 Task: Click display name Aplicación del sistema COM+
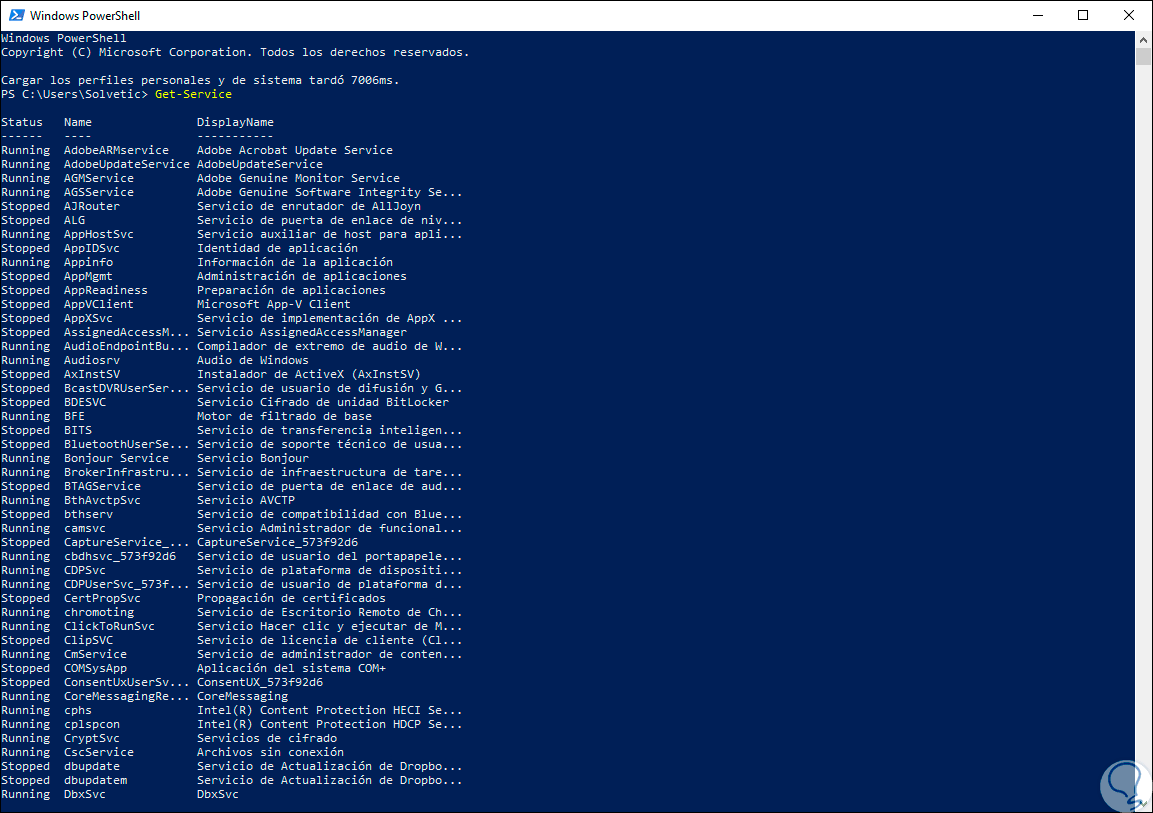[291, 668]
